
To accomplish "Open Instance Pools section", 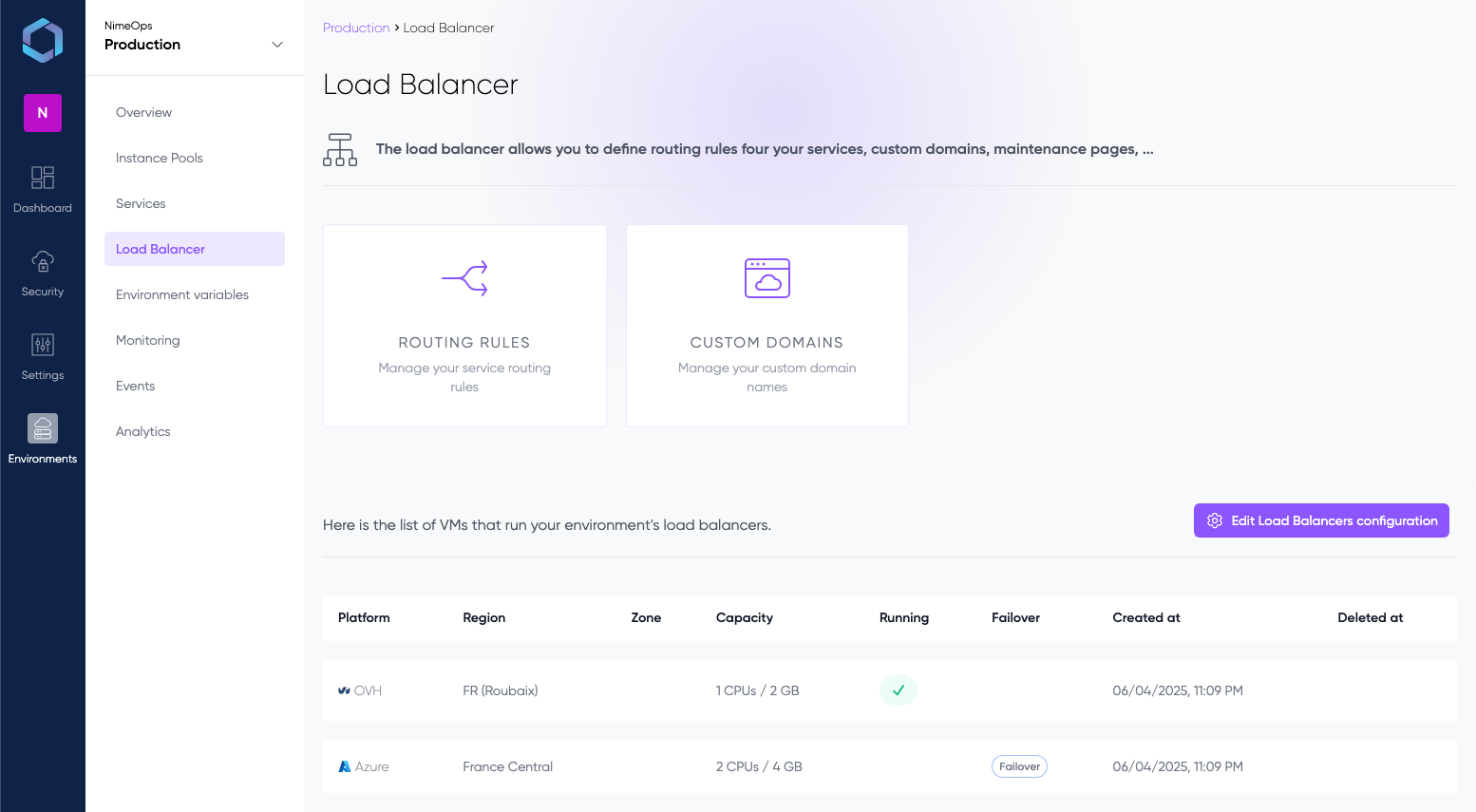I will tap(195, 158).
